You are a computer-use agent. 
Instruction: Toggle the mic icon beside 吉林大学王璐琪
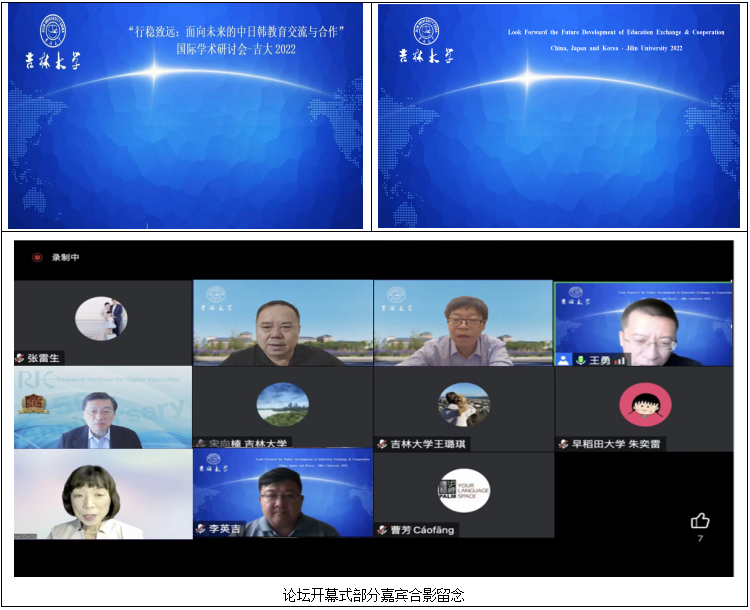[382, 443]
